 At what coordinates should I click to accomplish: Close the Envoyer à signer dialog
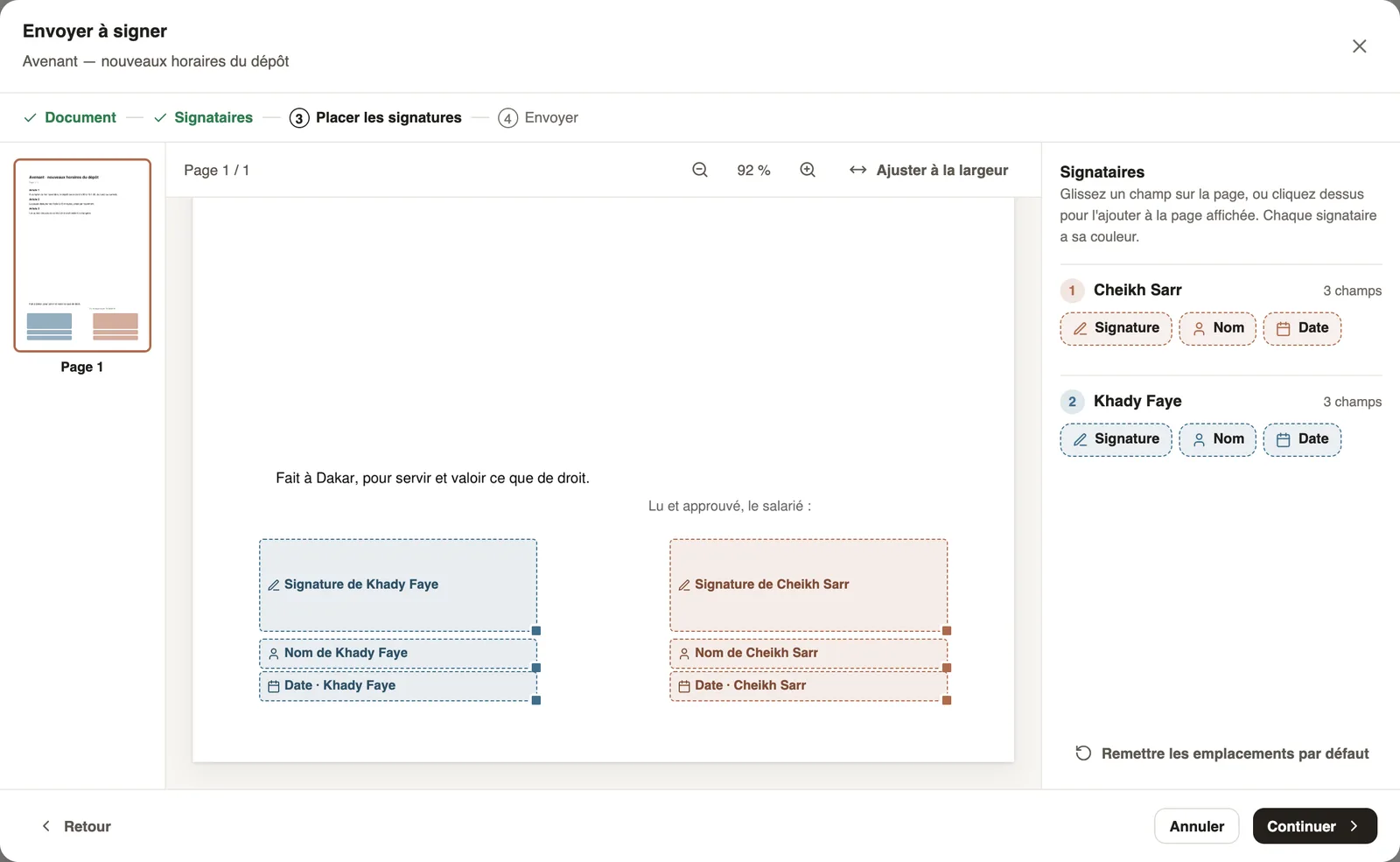[1359, 46]
